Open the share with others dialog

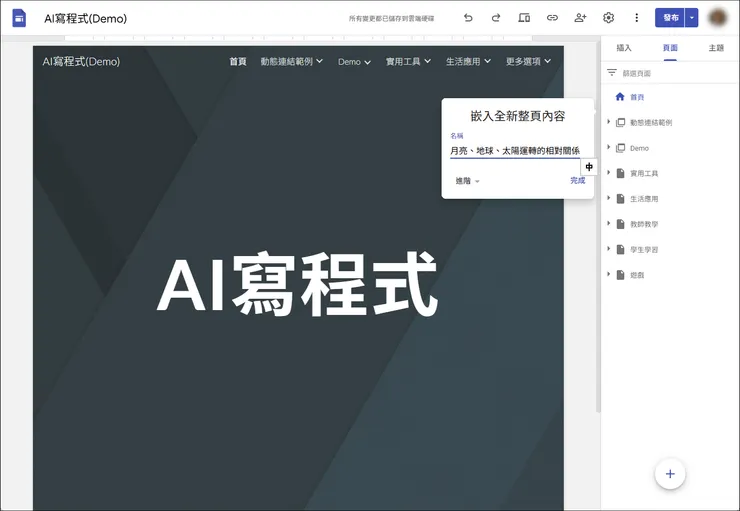tap(580, 18)
